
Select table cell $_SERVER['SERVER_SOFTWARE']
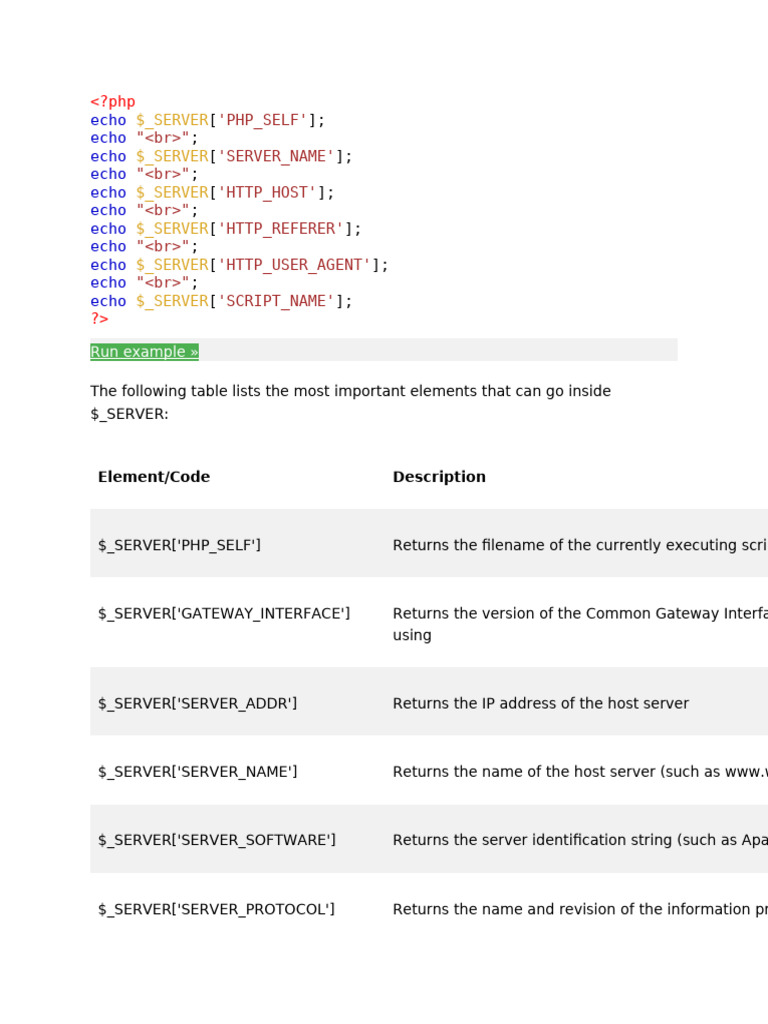(x=217, y=840)
